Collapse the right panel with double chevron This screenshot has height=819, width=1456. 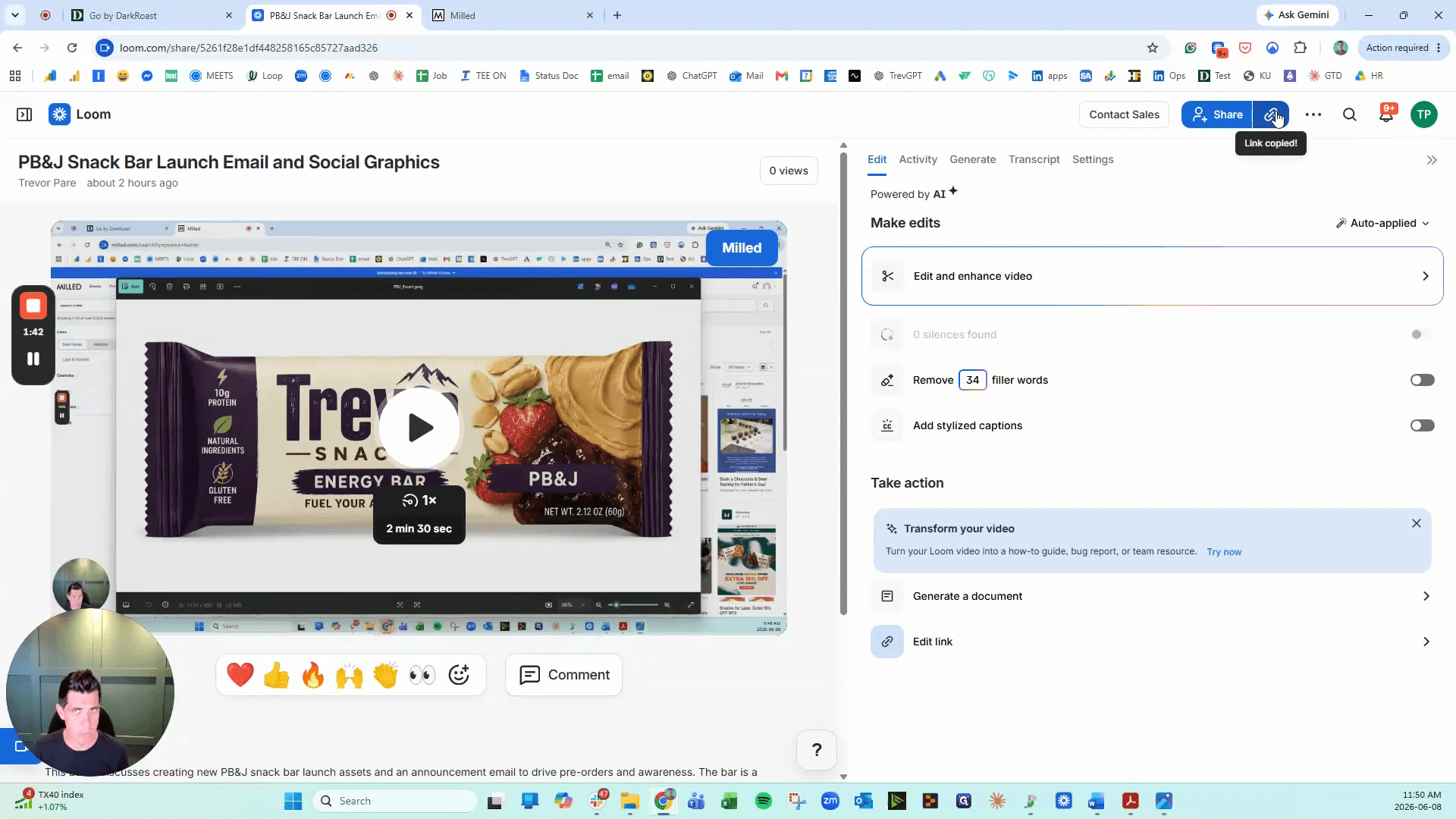click(x=1432, y=160)
